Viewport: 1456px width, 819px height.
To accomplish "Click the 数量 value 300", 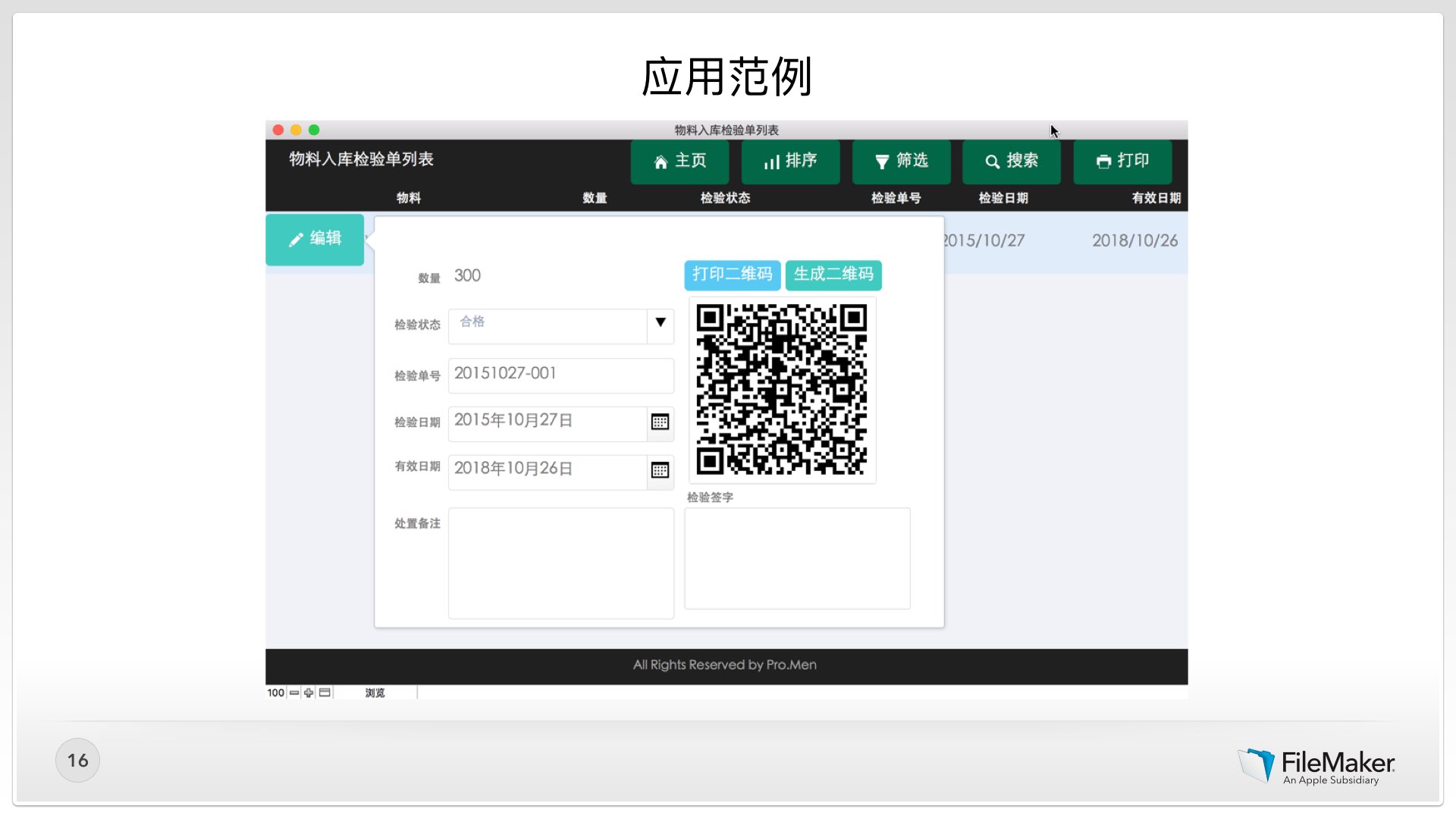I will click(x=467, y=276).
